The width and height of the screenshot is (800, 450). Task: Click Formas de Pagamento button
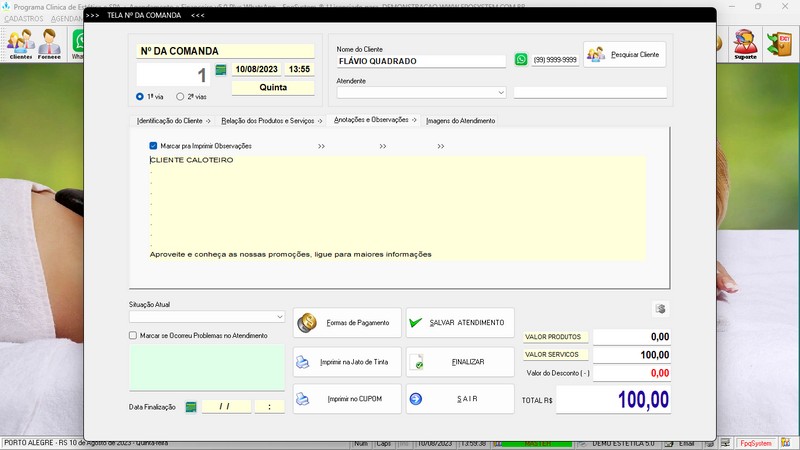[347, 322]
